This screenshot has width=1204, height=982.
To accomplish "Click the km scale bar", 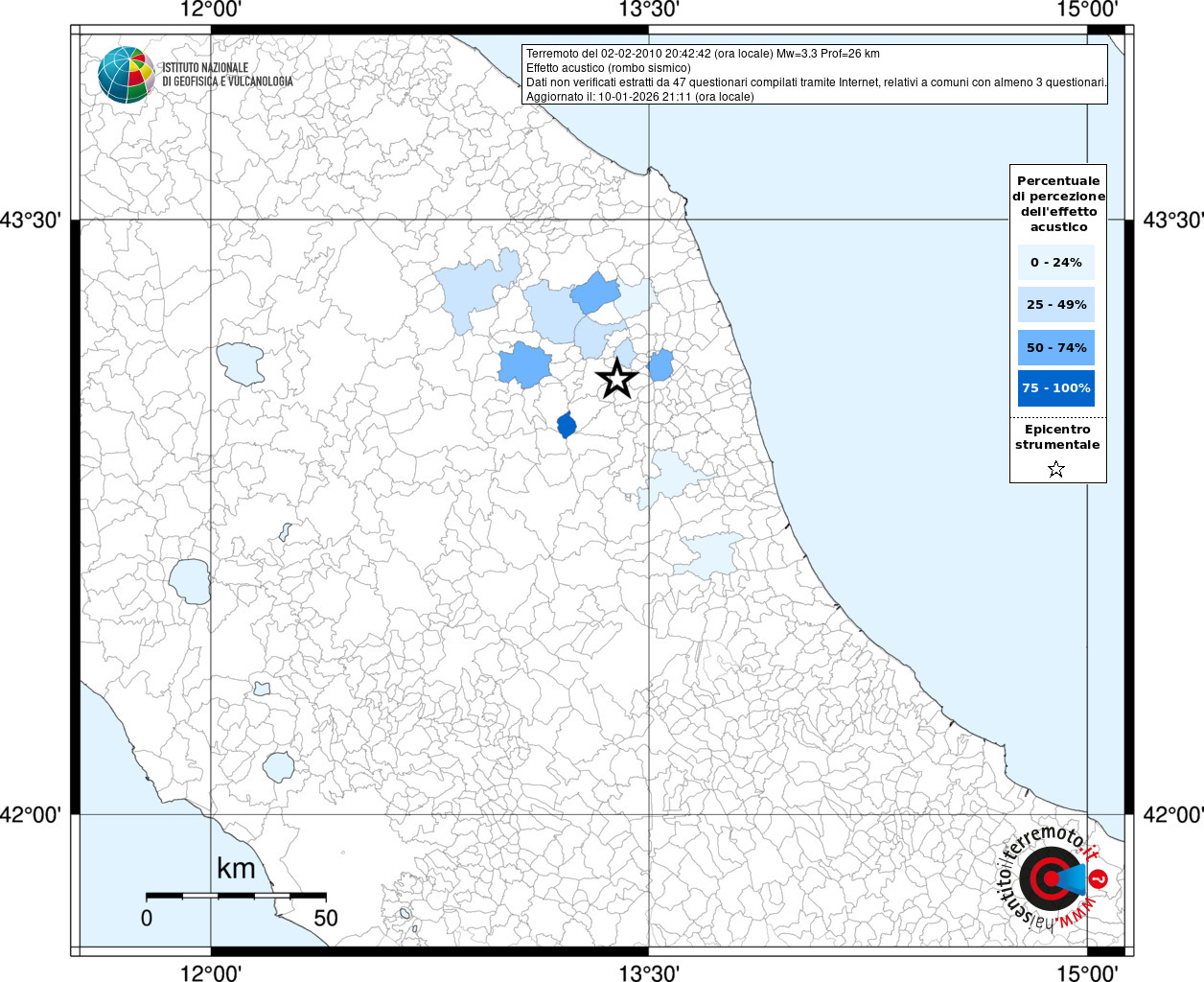I will click(236, 896).
